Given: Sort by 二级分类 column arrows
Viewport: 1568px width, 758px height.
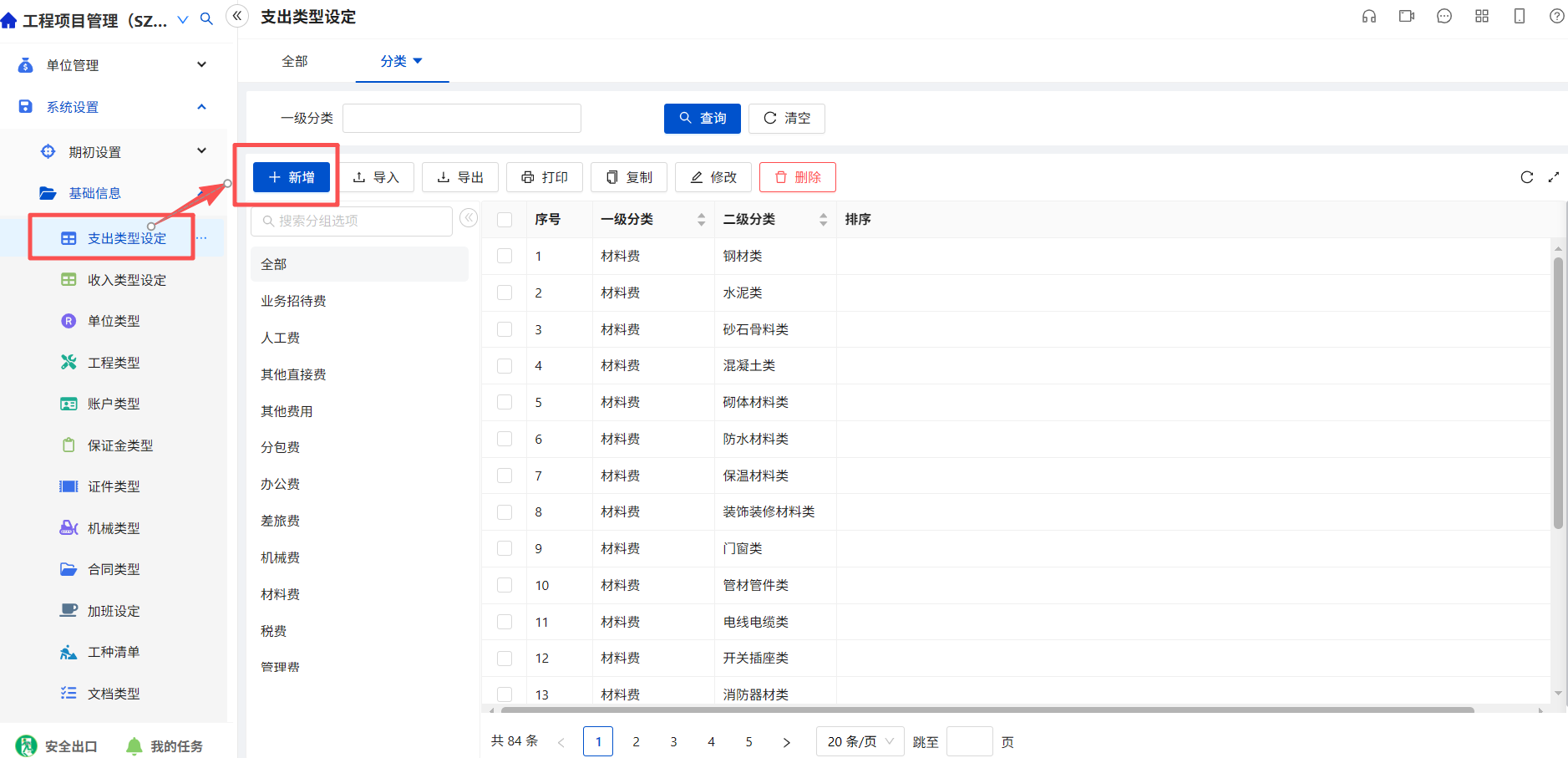Looking at the screenshot, I should tap(823, 219).
